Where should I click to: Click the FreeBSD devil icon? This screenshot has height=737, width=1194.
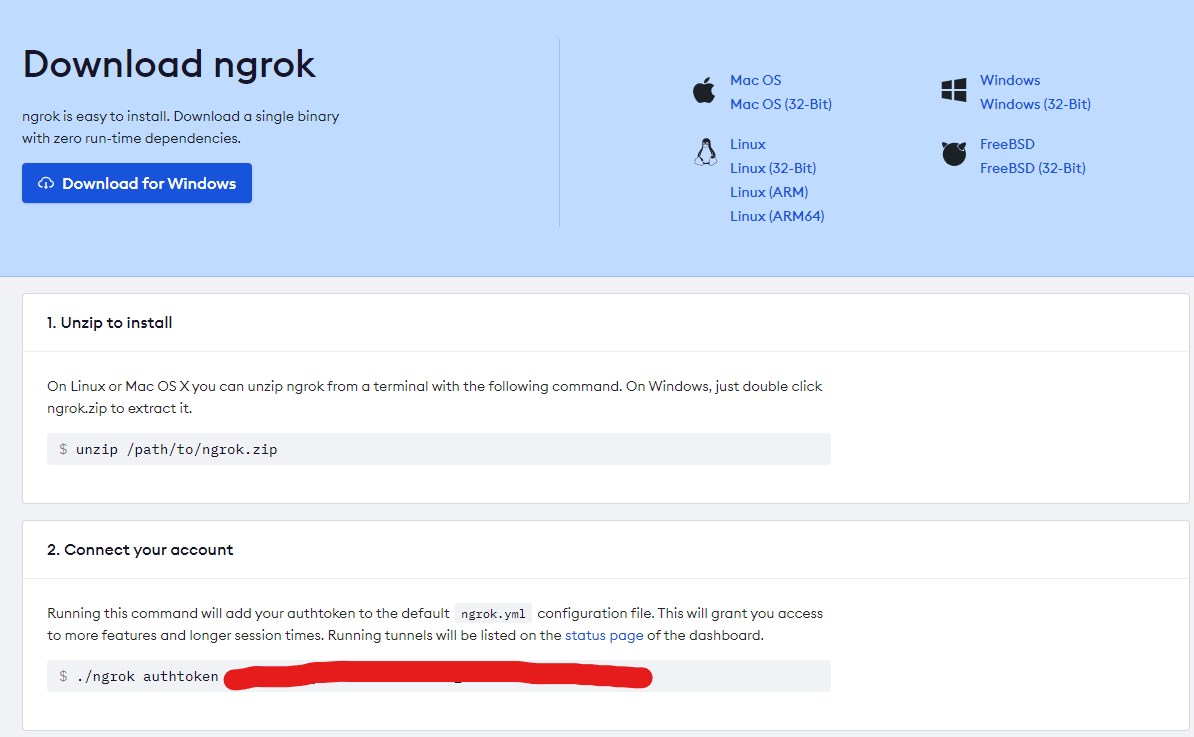point(953,154)
